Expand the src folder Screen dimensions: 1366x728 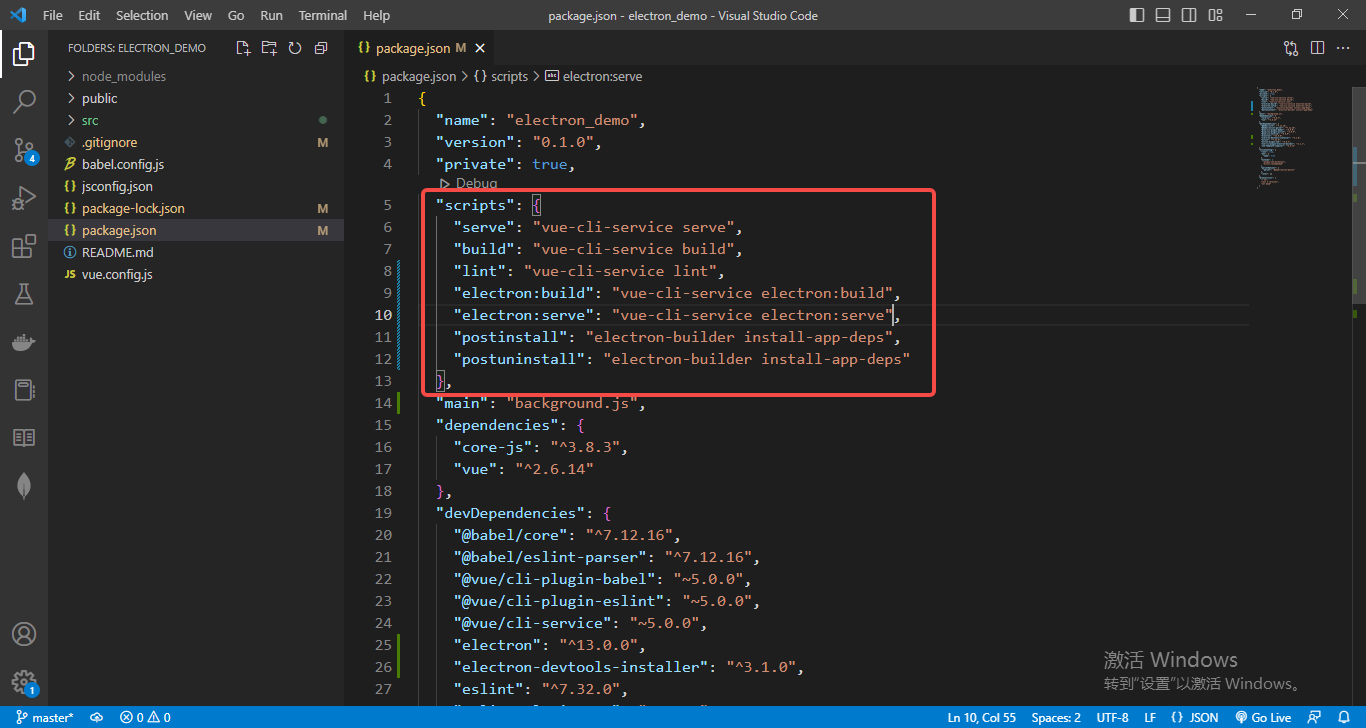coord(196,120)
